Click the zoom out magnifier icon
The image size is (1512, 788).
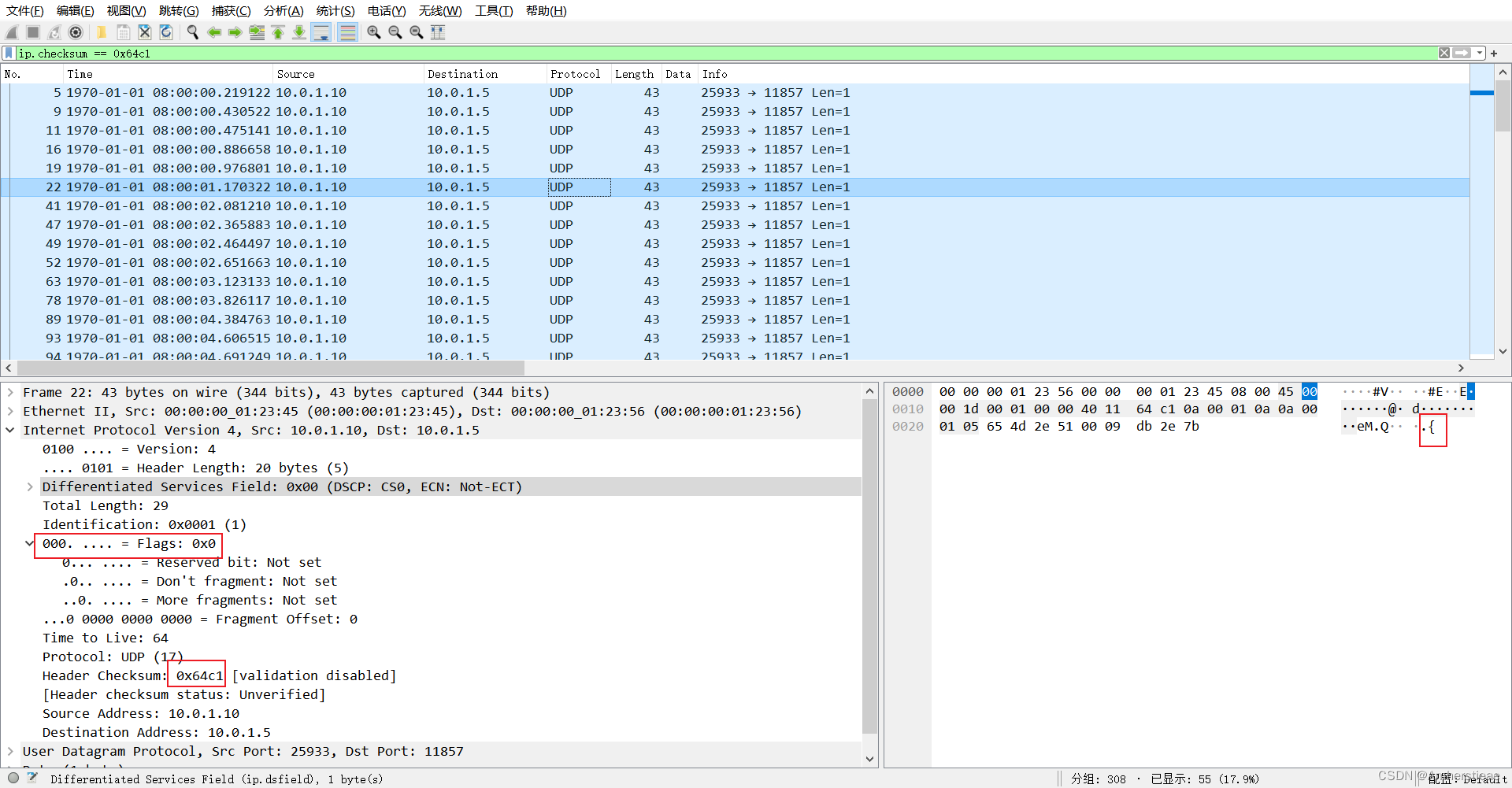[x=395, y=32]
